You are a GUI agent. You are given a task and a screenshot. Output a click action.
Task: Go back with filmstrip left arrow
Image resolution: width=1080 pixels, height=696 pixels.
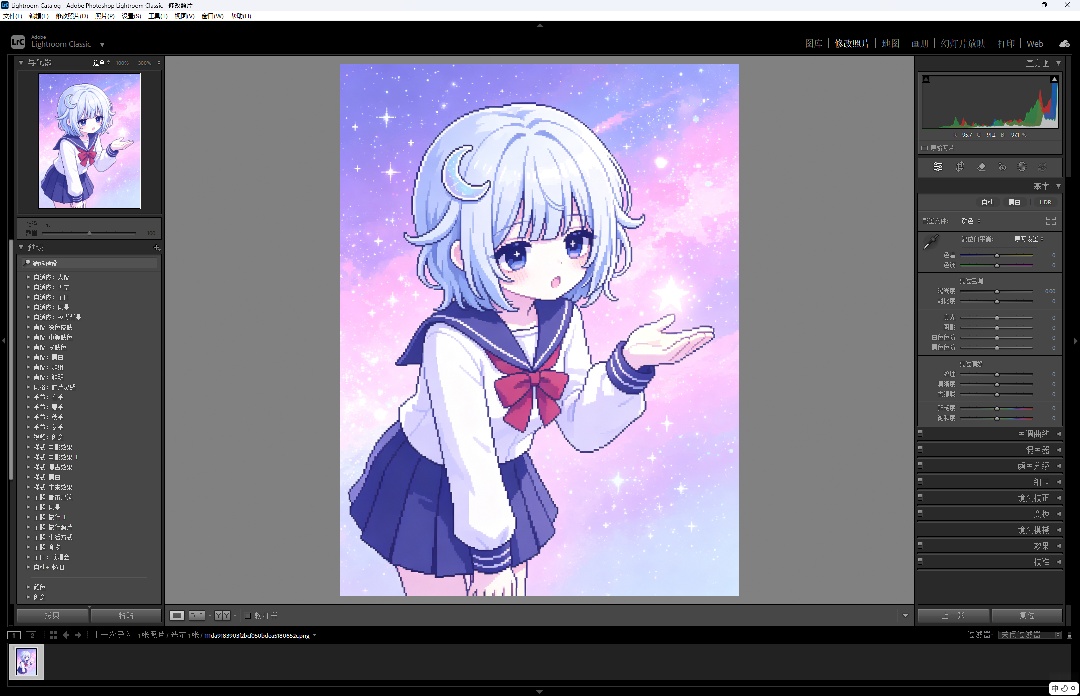tap(66, 635)
